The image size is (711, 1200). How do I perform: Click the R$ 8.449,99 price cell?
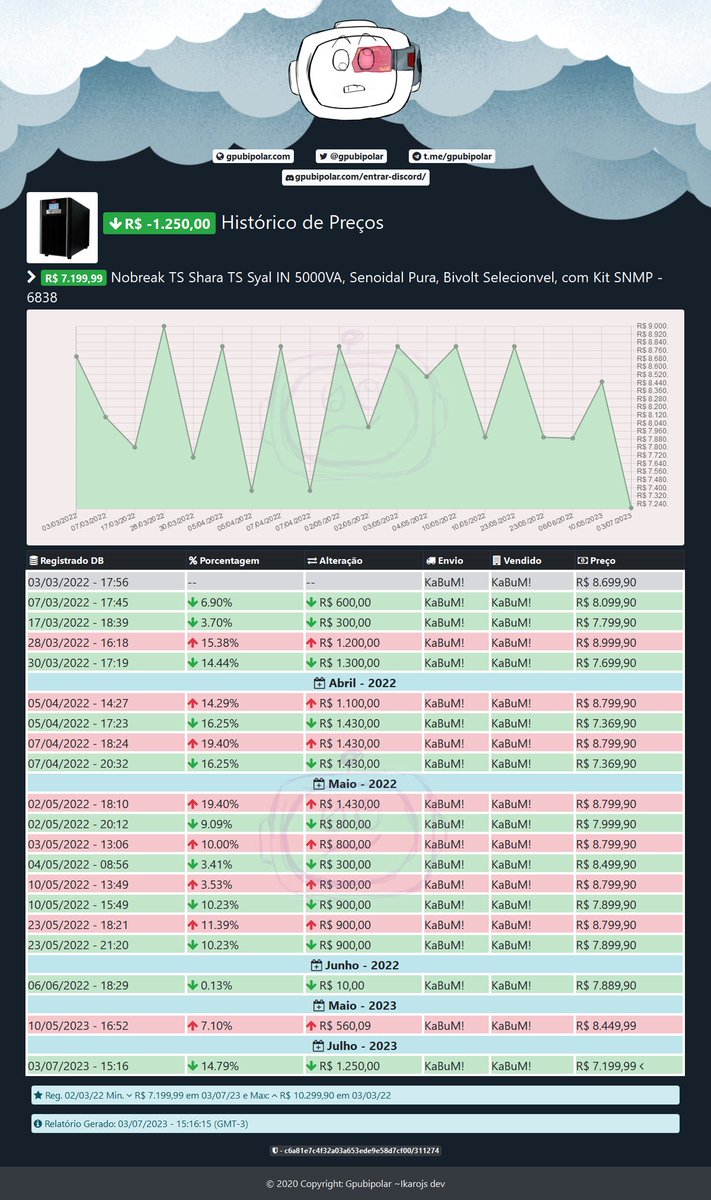(x=629, y=1025)
